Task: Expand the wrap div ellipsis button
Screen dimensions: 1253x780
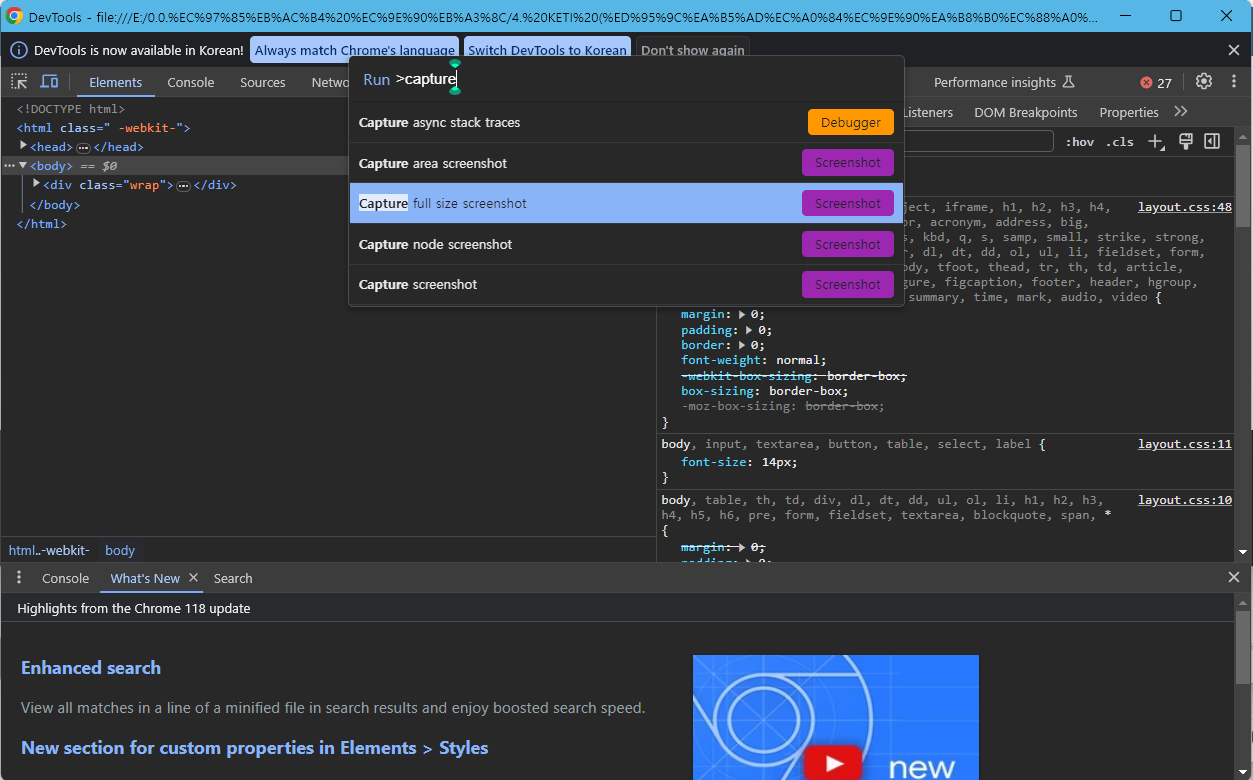Action: pos(183,186)
